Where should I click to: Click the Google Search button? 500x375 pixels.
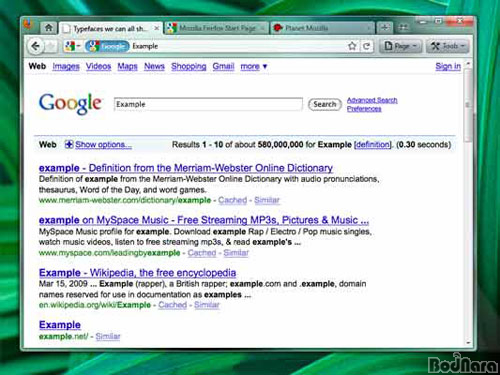coord(324,104)
